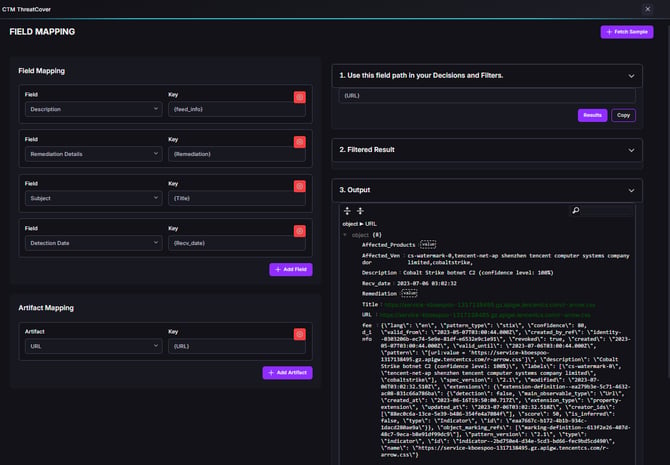The width and height of the screenshot is (670, 465).
Task: Open the Subject field dropdown
Action: coord(94,198)
